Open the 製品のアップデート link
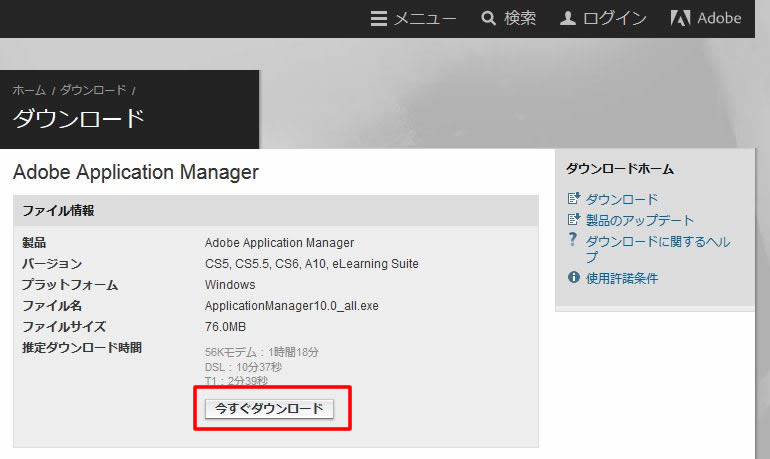The width and height of the screenshot is (770, 459). [x=639, y=220]
